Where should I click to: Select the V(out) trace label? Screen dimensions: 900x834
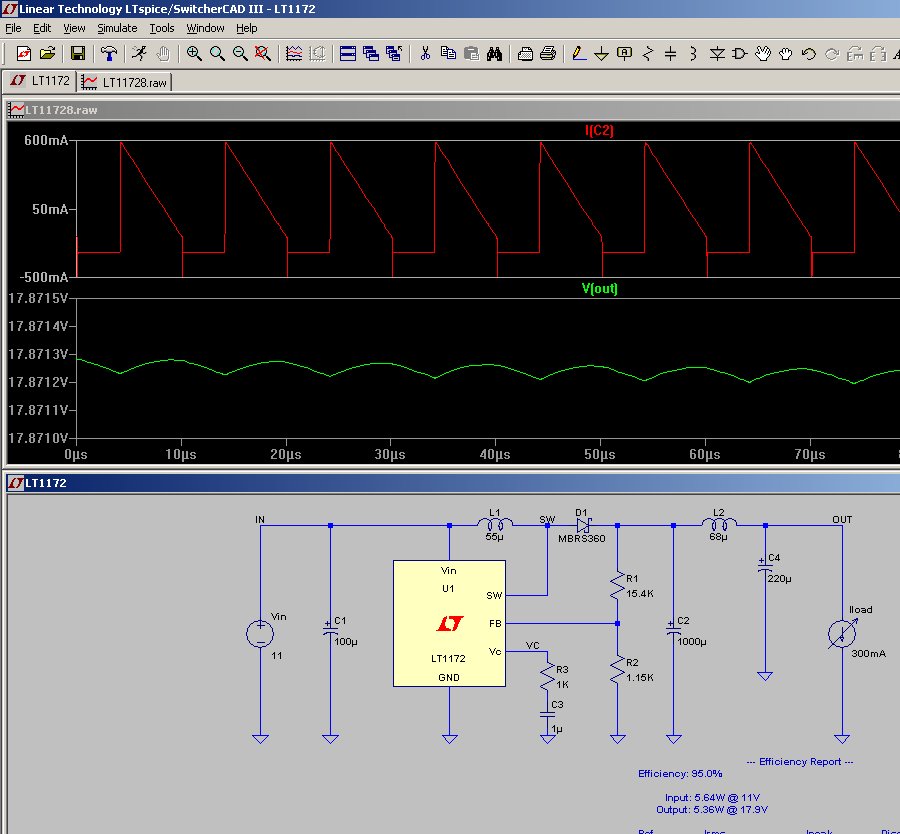[x=599, y=288]
